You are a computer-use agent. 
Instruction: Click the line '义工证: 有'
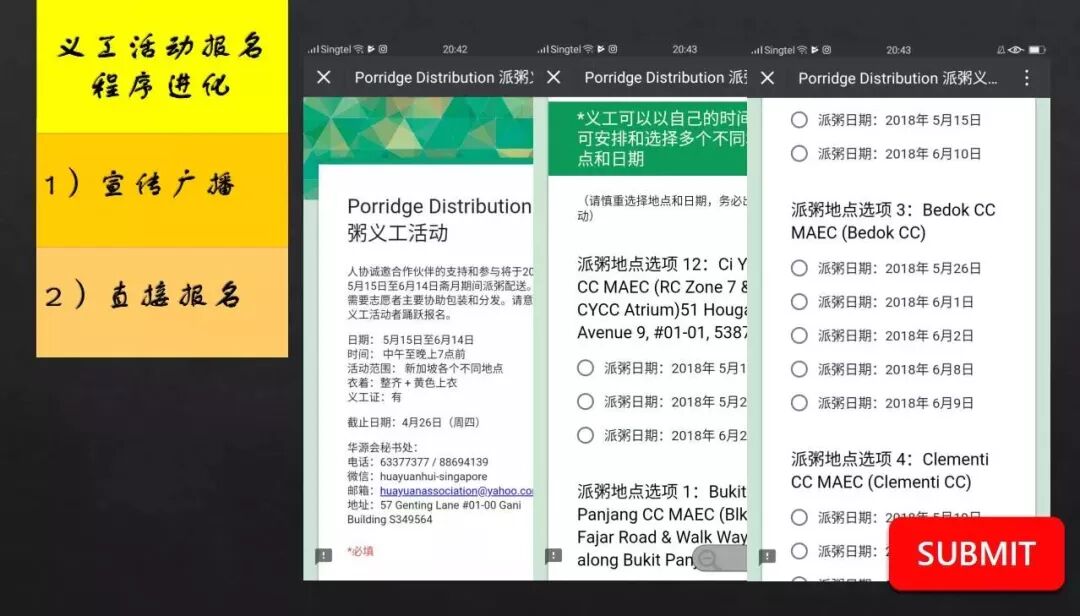click(x=374, y=398)
